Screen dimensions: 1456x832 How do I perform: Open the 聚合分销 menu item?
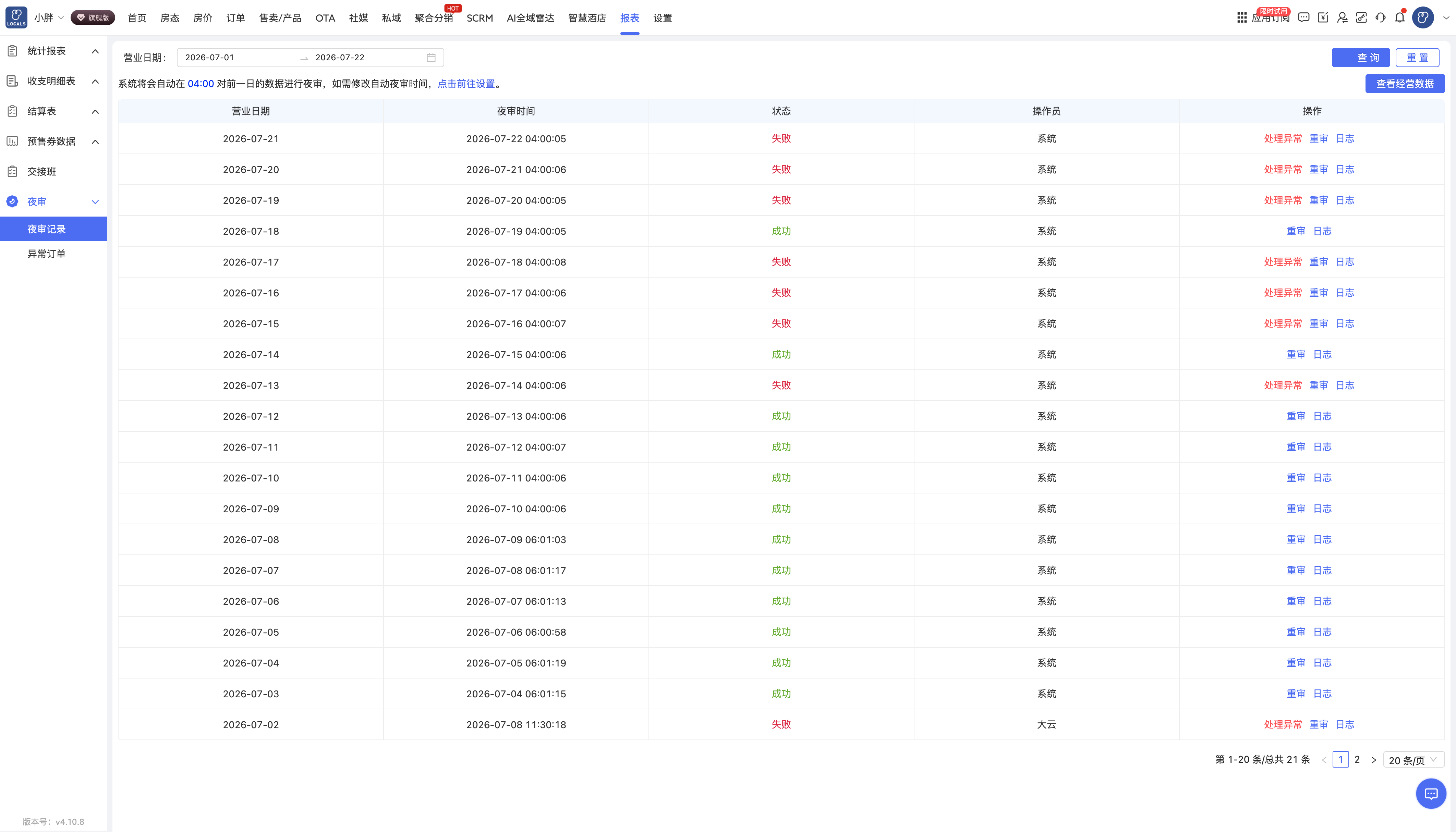click(x=434, y=18)
